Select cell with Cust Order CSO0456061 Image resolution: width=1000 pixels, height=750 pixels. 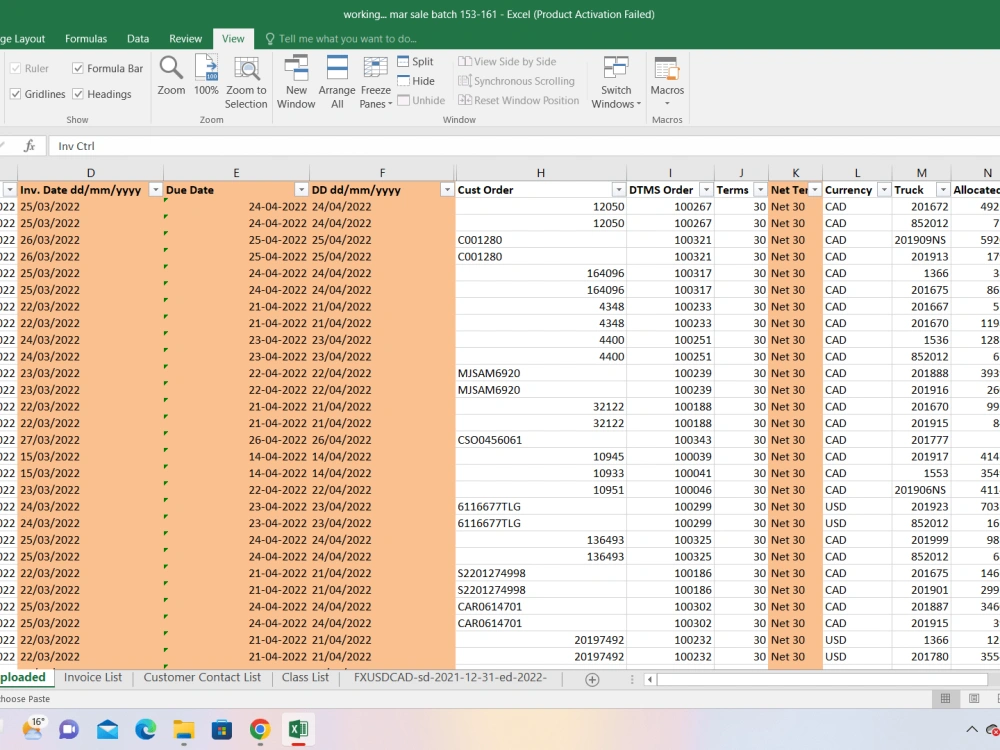tap(541, 440)
